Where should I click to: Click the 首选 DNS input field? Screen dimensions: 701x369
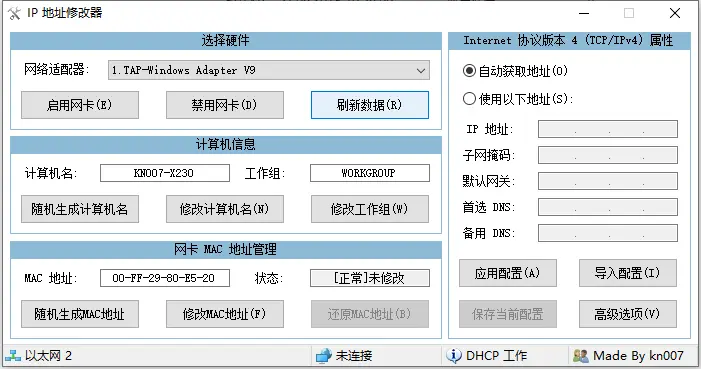(x=608, y=207)
